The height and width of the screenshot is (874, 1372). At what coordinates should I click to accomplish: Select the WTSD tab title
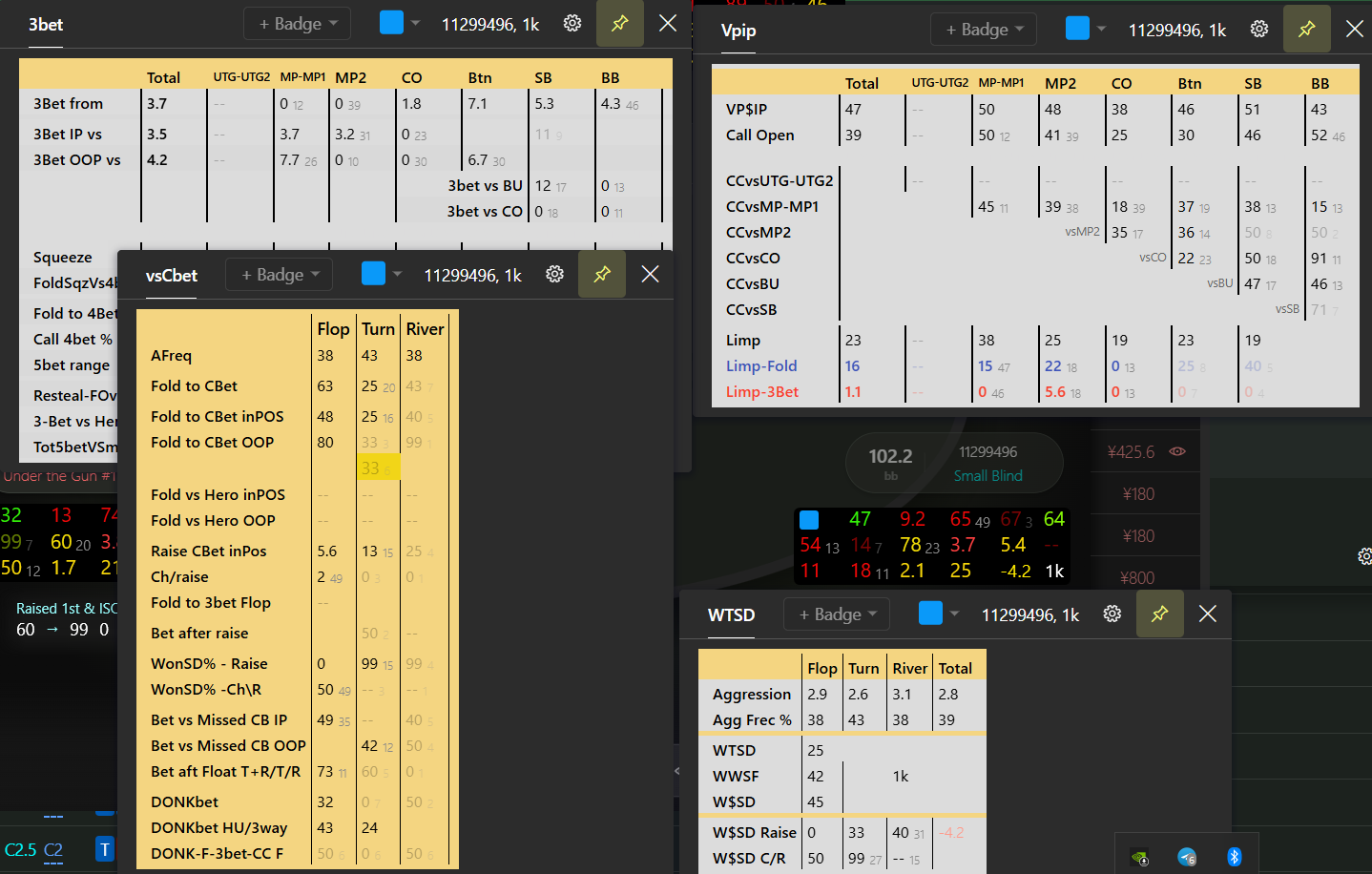point(732,615)
